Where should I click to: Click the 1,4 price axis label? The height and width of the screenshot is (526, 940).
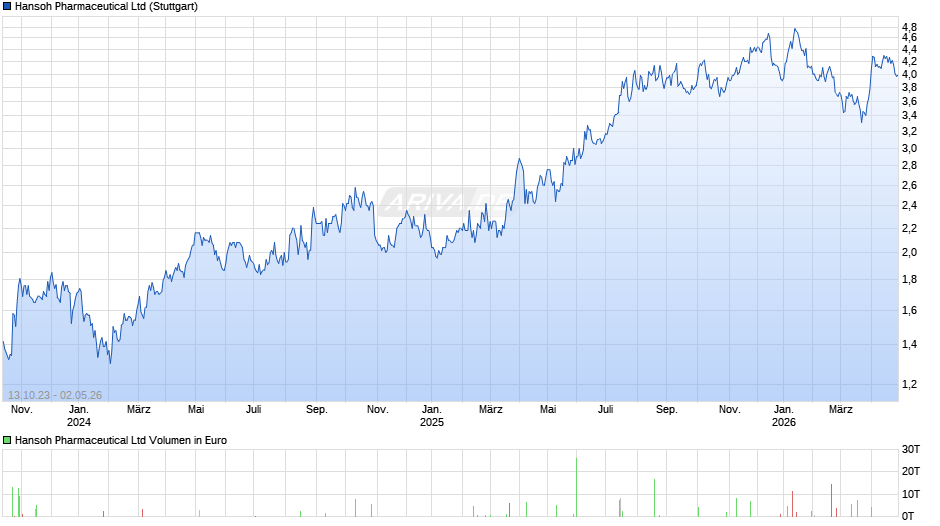(909, 344)
